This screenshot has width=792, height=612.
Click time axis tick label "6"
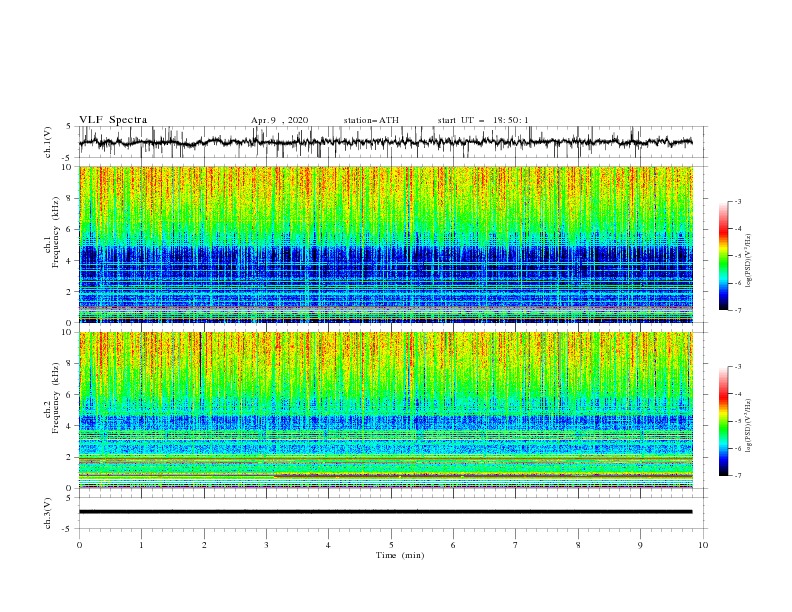tap(453, 545)
